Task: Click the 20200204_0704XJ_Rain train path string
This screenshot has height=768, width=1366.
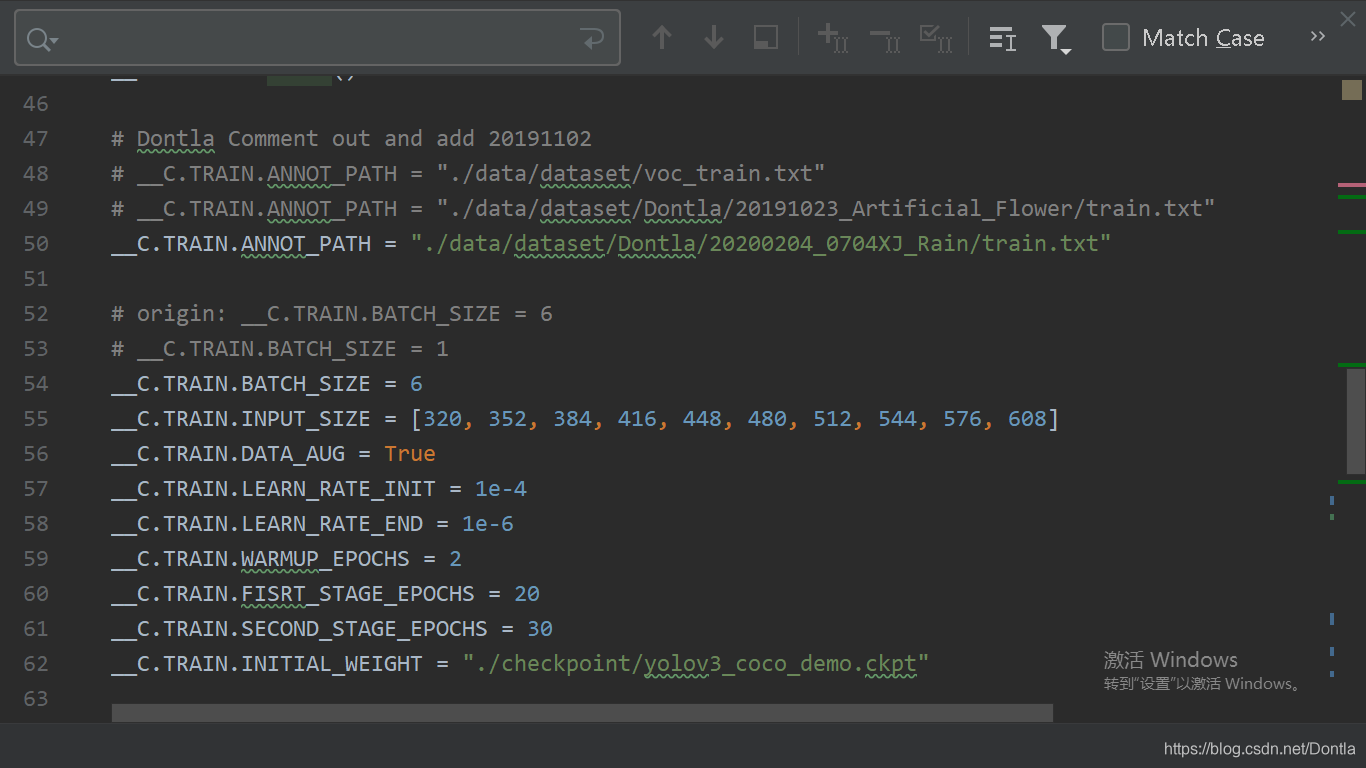Action: click(x=761, y=243)
